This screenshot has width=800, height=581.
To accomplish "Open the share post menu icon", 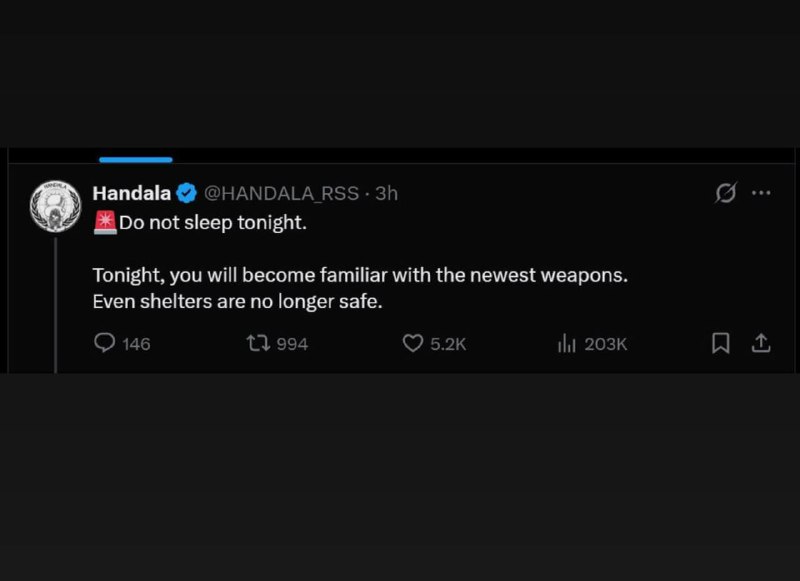I will pyautogui.click(x=761, y=343).
